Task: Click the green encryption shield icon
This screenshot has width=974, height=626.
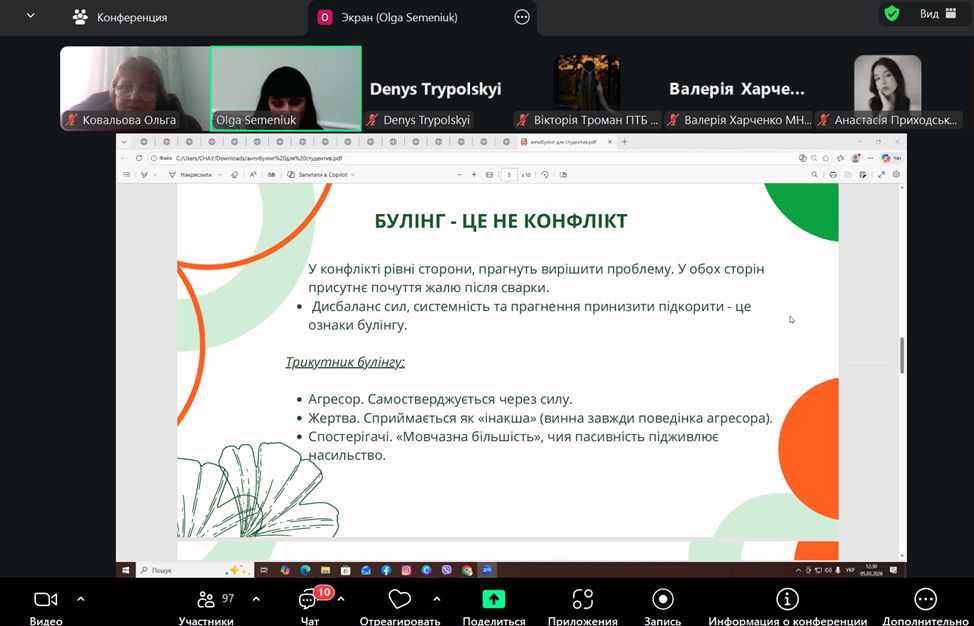Action: 891,14
